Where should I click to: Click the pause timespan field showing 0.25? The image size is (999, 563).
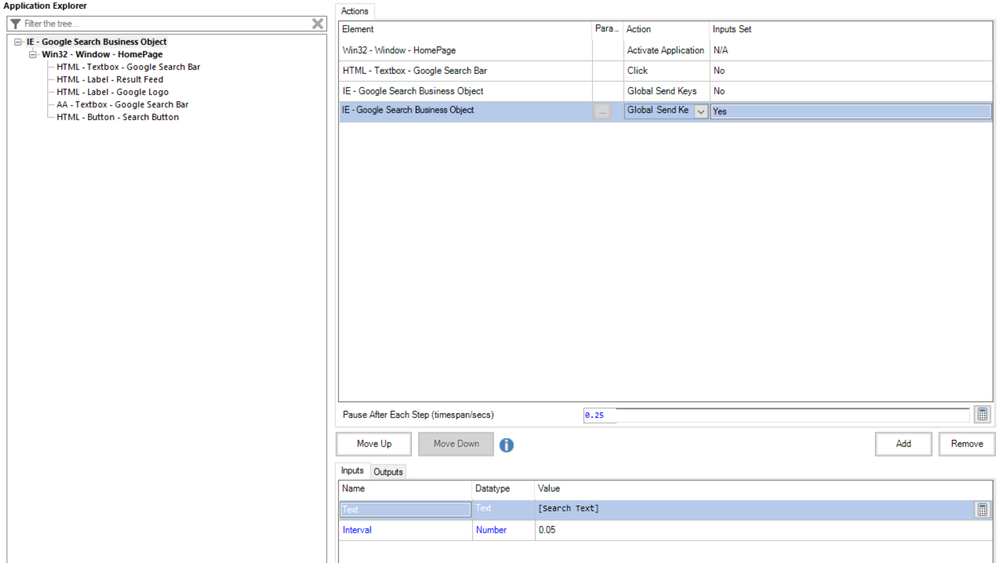pyautogui.click(x=775, y=415)
